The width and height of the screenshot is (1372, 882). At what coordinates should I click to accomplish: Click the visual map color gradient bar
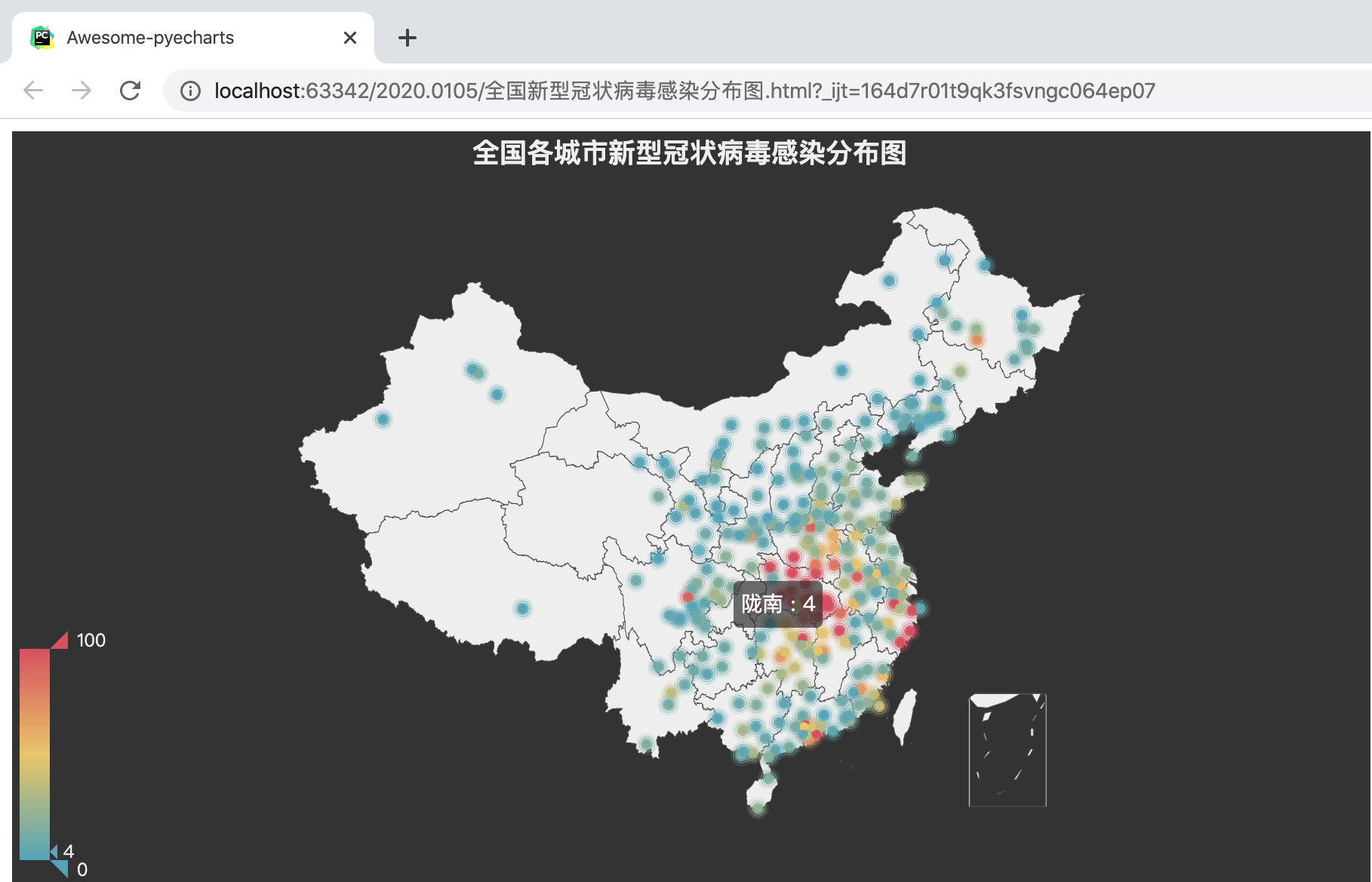[35, 754]
